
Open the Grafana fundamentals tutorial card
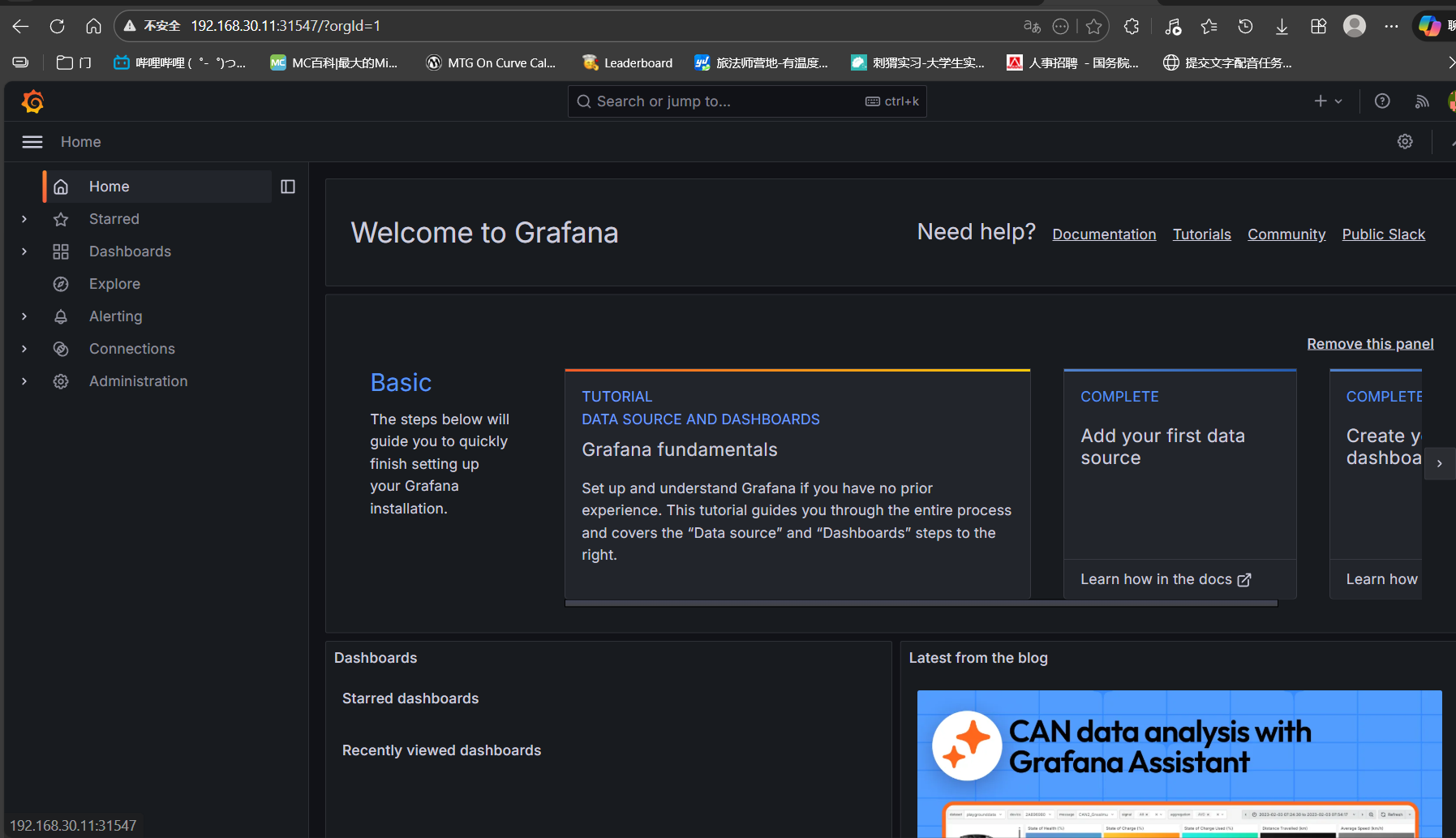point(797,483)
